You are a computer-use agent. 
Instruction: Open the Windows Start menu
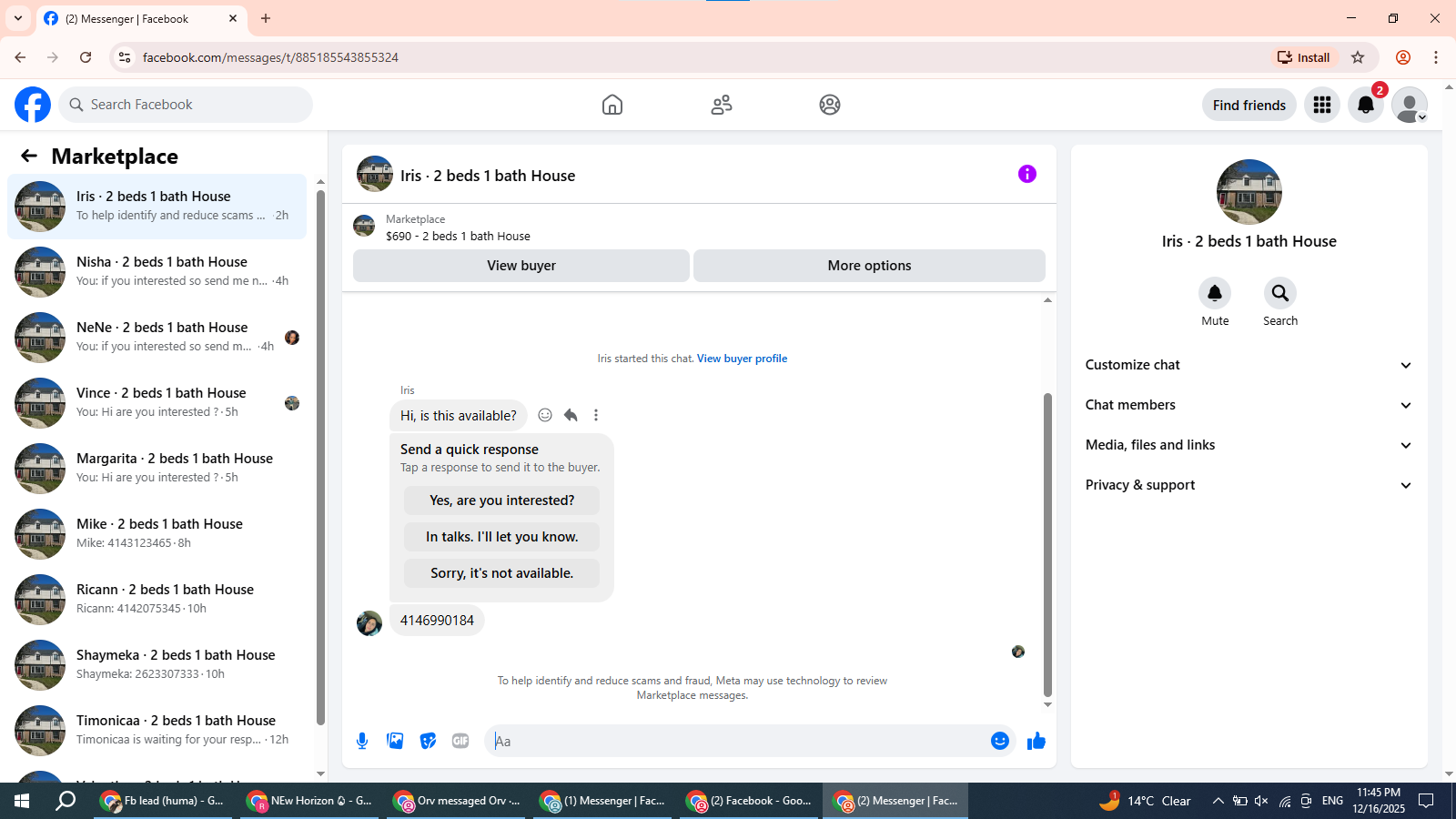pyautogui.click(x=22, y=801)
